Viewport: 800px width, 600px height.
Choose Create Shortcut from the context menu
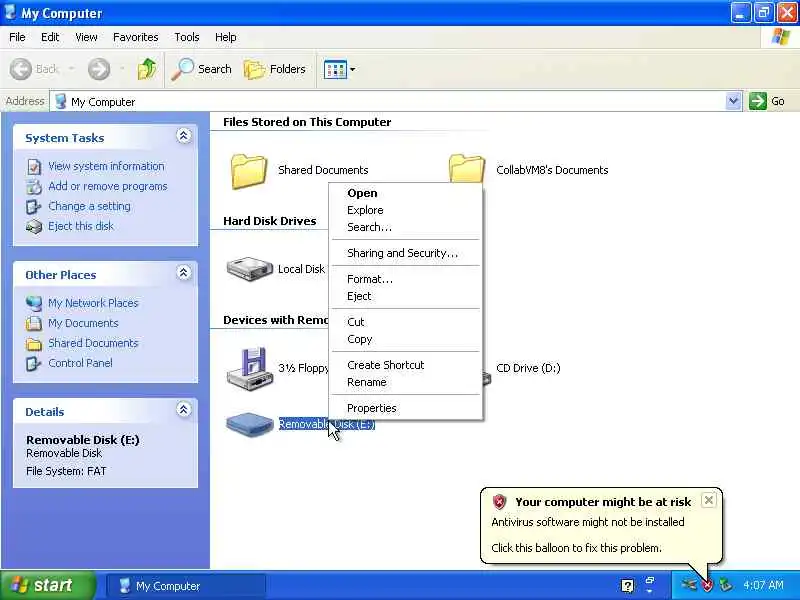[406, 365]
